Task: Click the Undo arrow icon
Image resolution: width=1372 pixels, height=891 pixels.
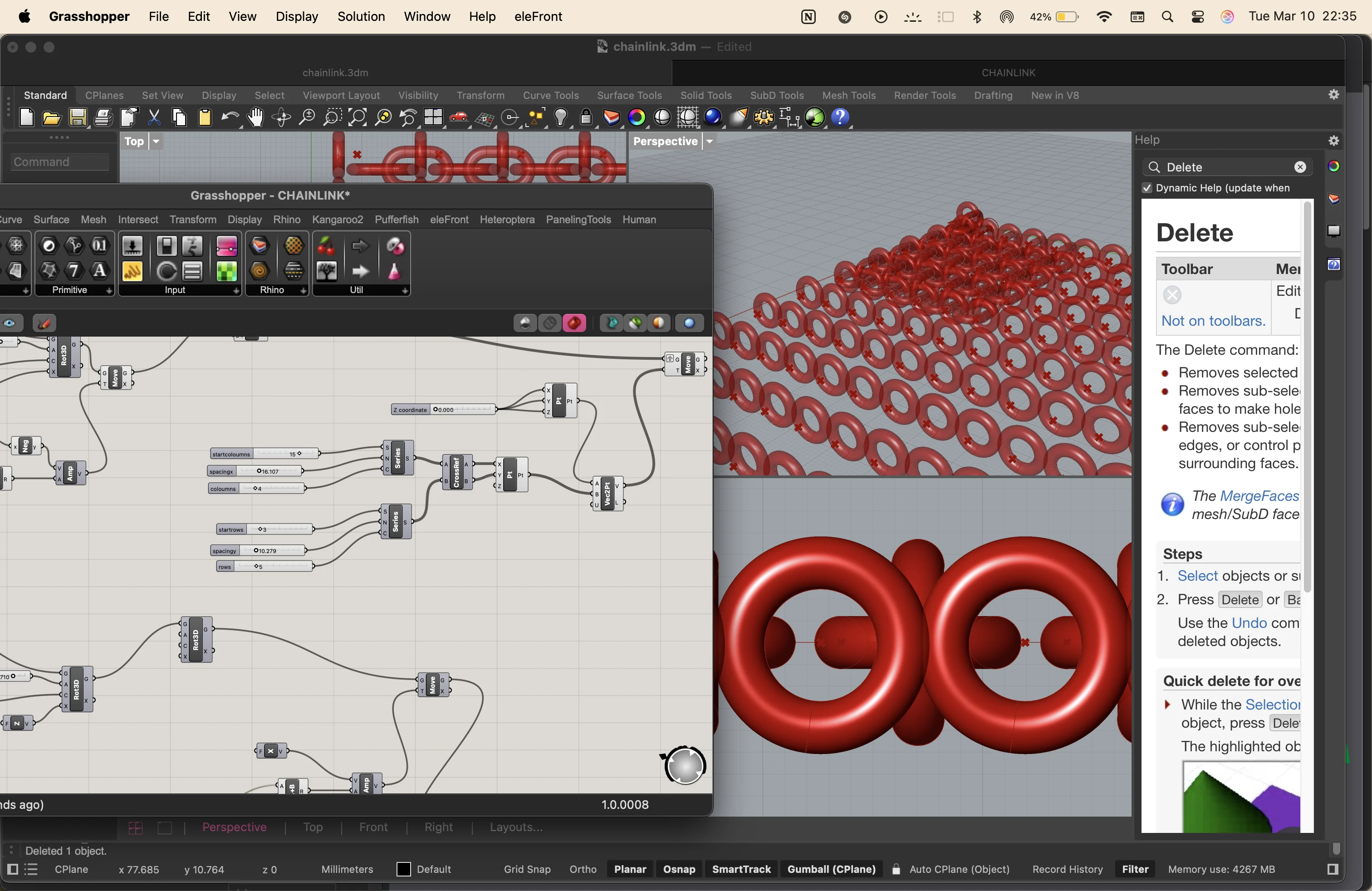Action: tap(230, 117)
